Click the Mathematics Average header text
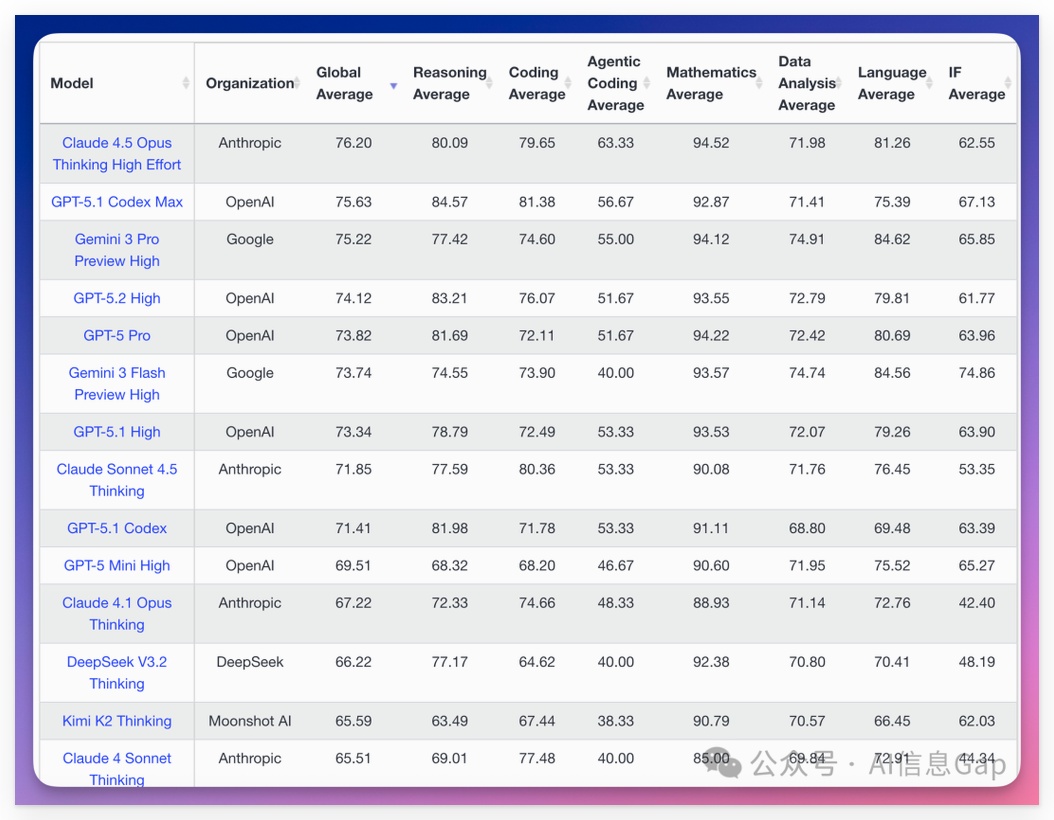 point(711,83)
